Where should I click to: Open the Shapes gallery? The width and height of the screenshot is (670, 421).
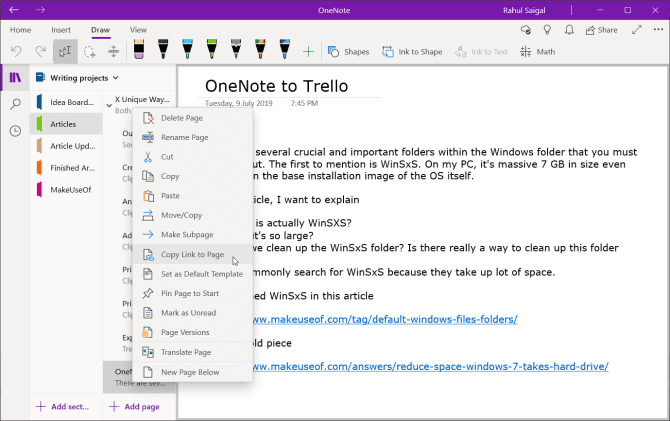348,52
